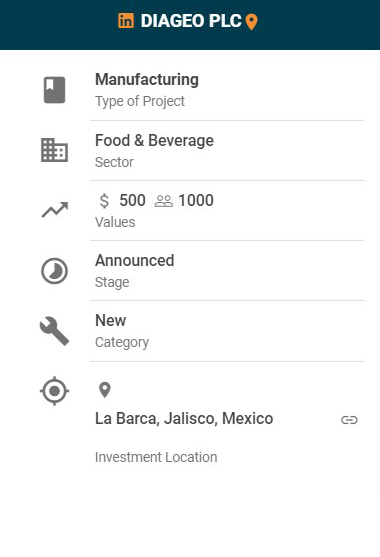Click the trending arrow icon beside Values
380x557 pixels.
click(x=54, y=210)
